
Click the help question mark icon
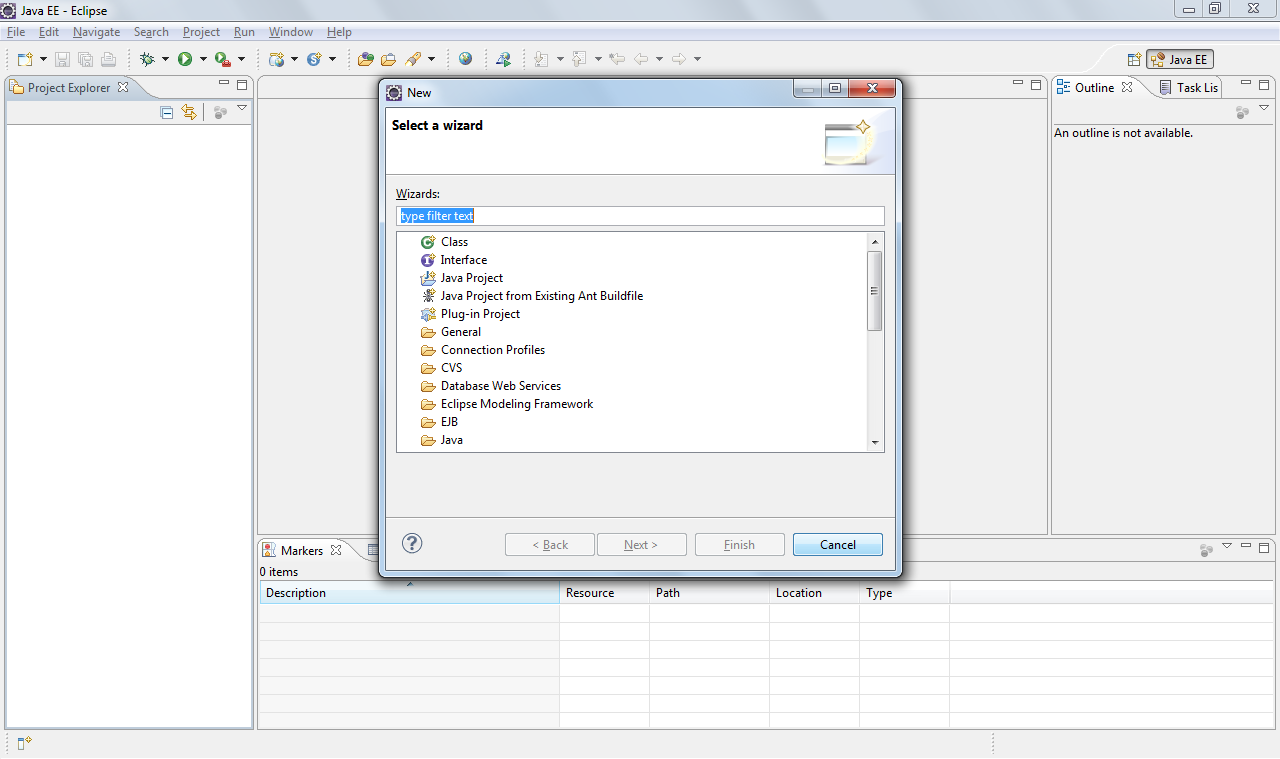(x=412, y=543)
